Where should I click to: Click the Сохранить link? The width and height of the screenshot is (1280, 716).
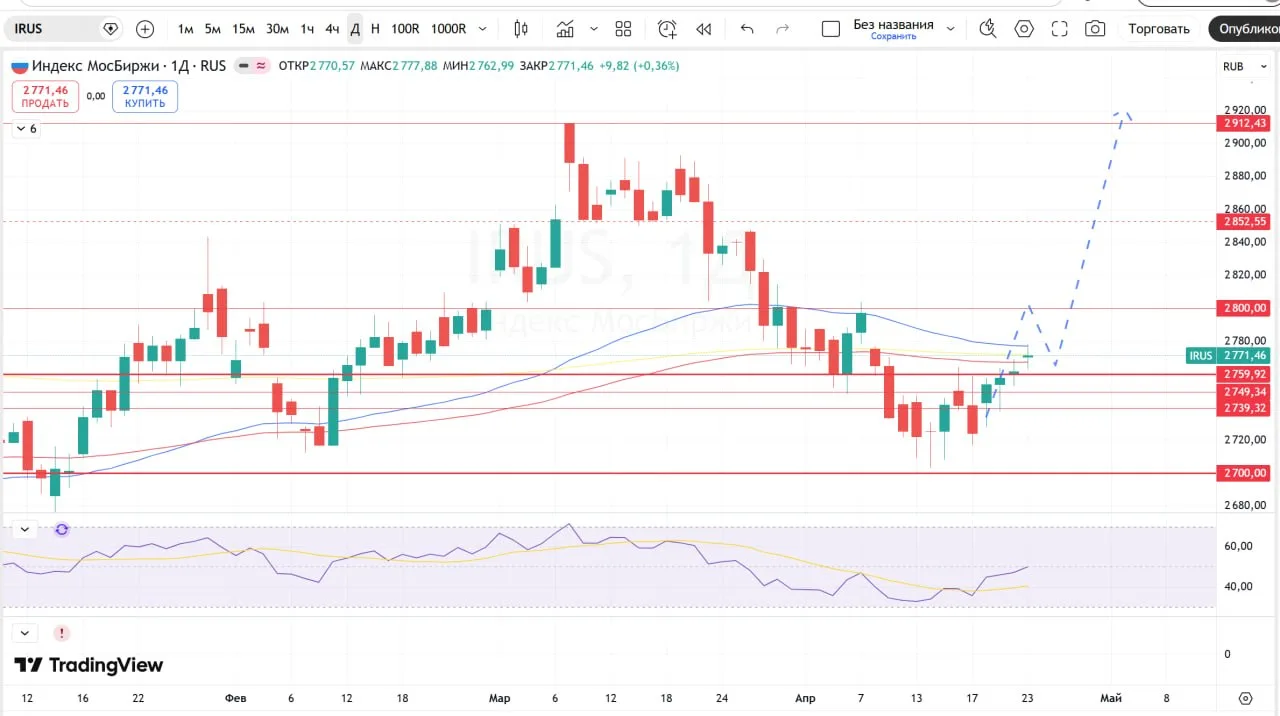click(x=893, y=37)
